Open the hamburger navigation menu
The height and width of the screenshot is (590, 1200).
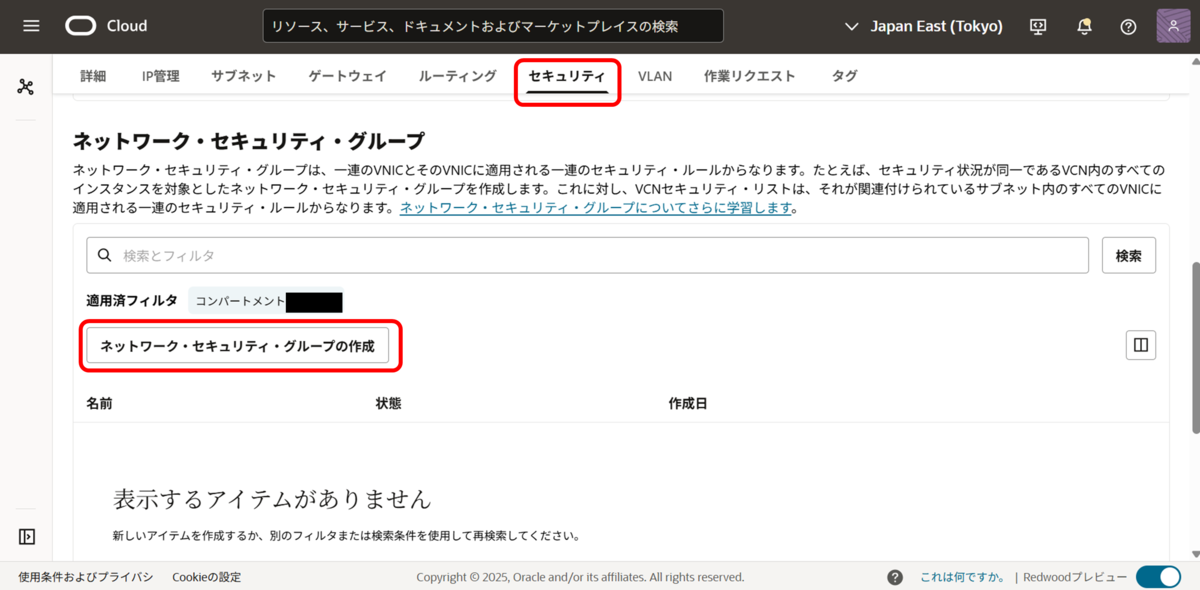pos(31,26)
